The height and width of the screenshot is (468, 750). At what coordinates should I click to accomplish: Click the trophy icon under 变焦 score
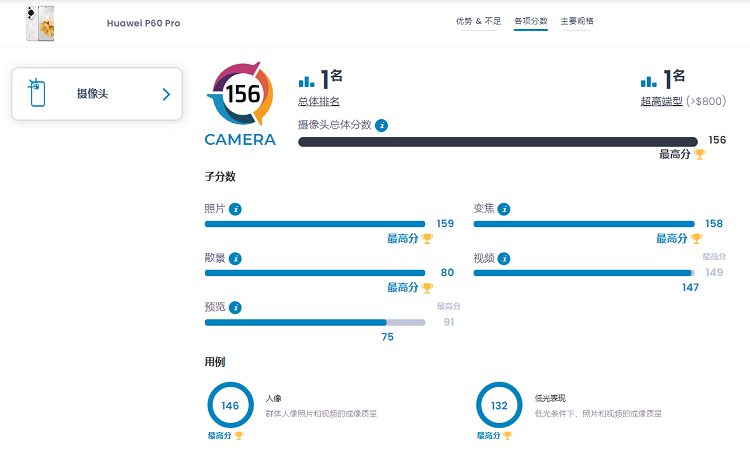(696, 238)
